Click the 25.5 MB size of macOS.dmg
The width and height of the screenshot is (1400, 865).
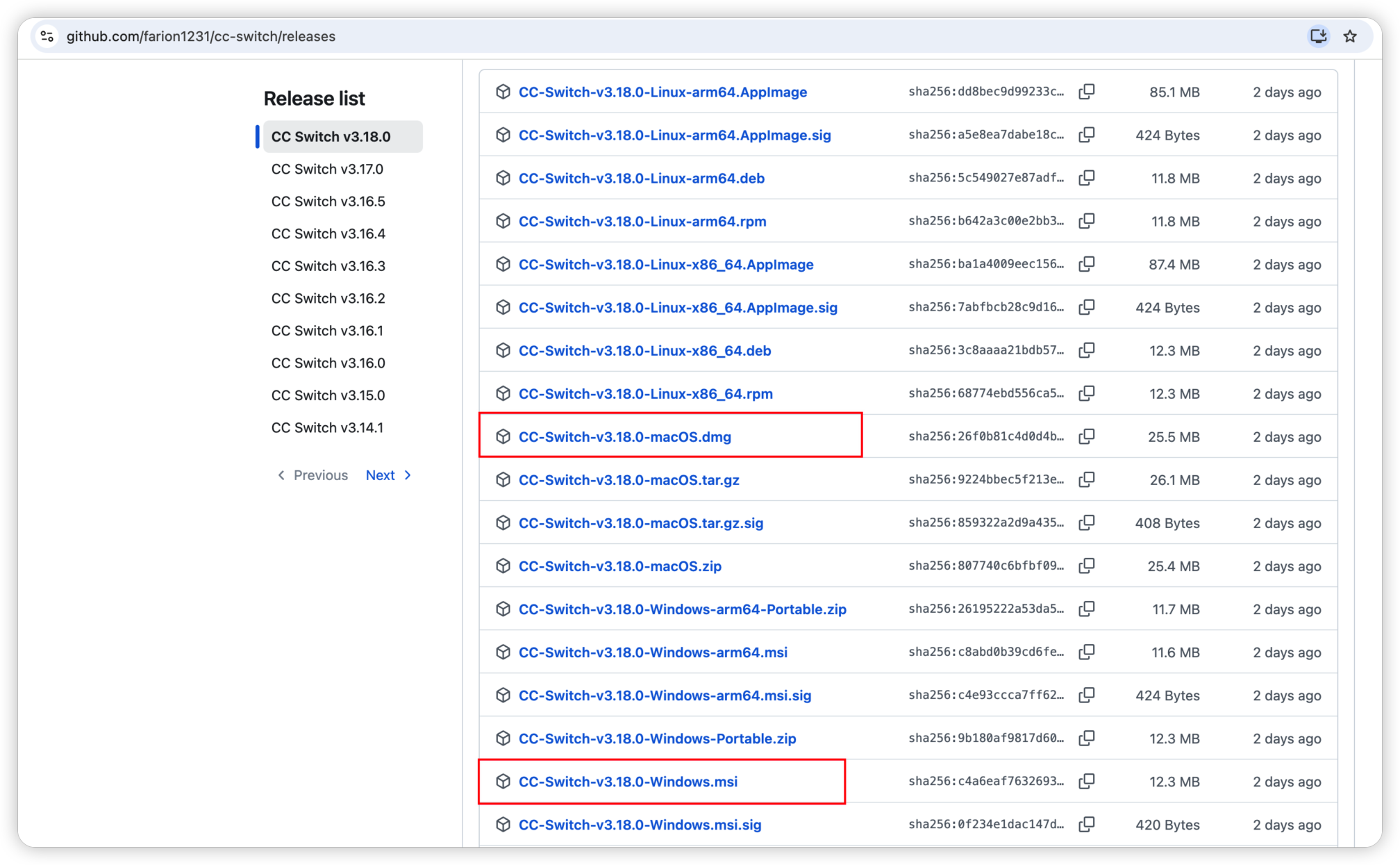[x=1174, y=437]
